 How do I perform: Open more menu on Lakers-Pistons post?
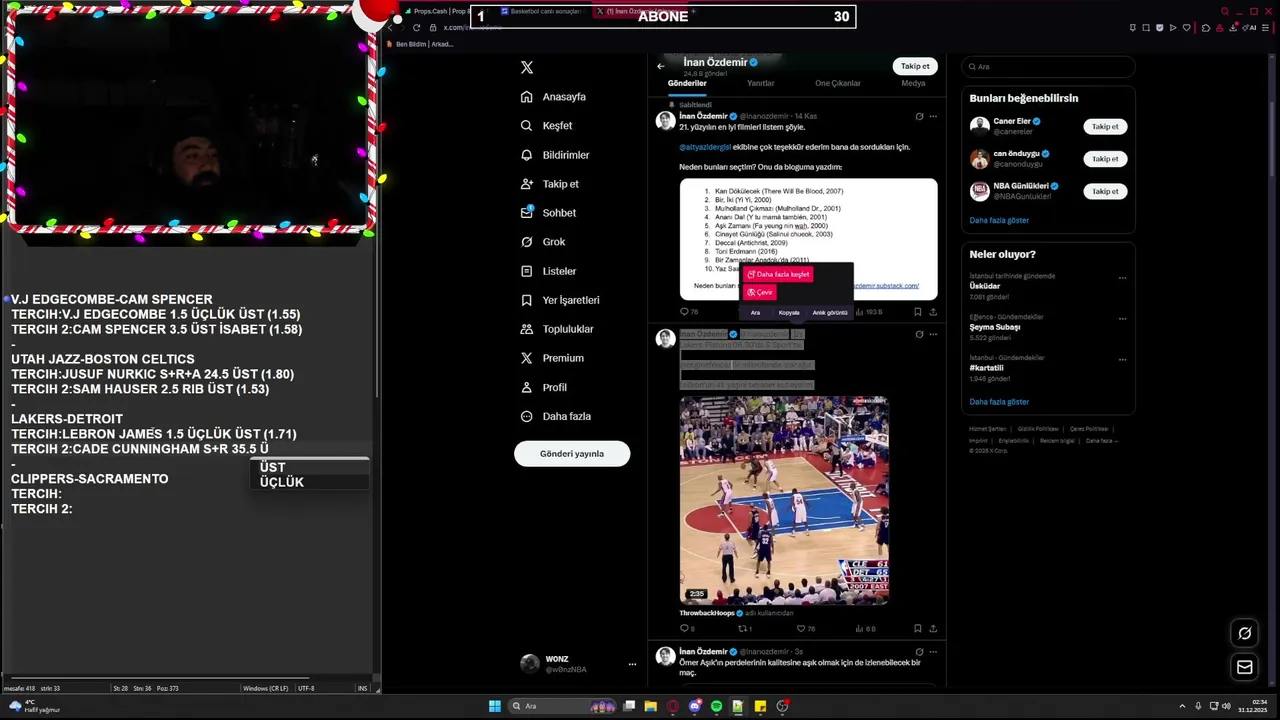point(933,334)
